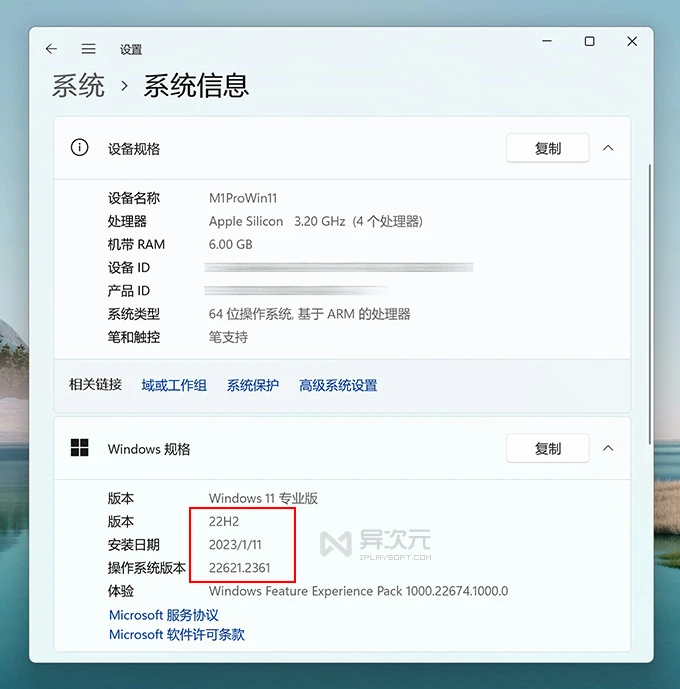
Task: Open Microsoft 软件许可条款 link
Action: (x=177, y=635)
